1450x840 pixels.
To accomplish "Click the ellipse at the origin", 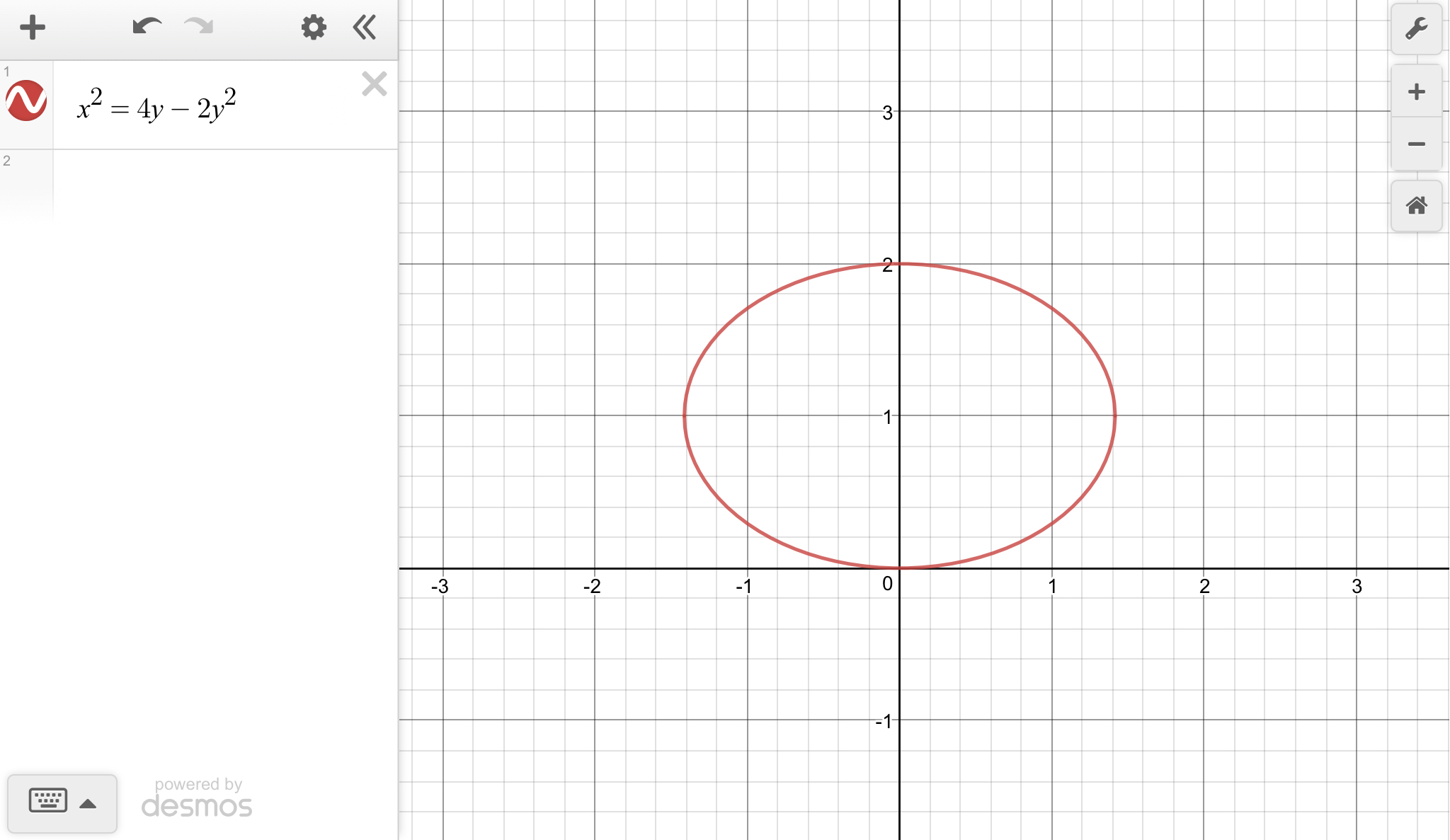I will [x=899, y=568].
